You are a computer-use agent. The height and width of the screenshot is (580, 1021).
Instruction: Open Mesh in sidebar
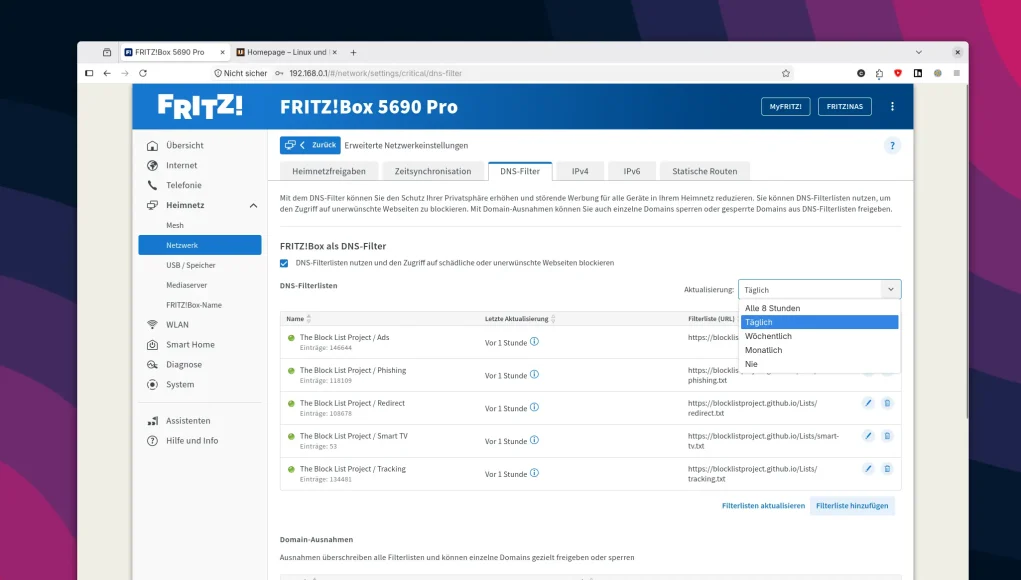175,225
